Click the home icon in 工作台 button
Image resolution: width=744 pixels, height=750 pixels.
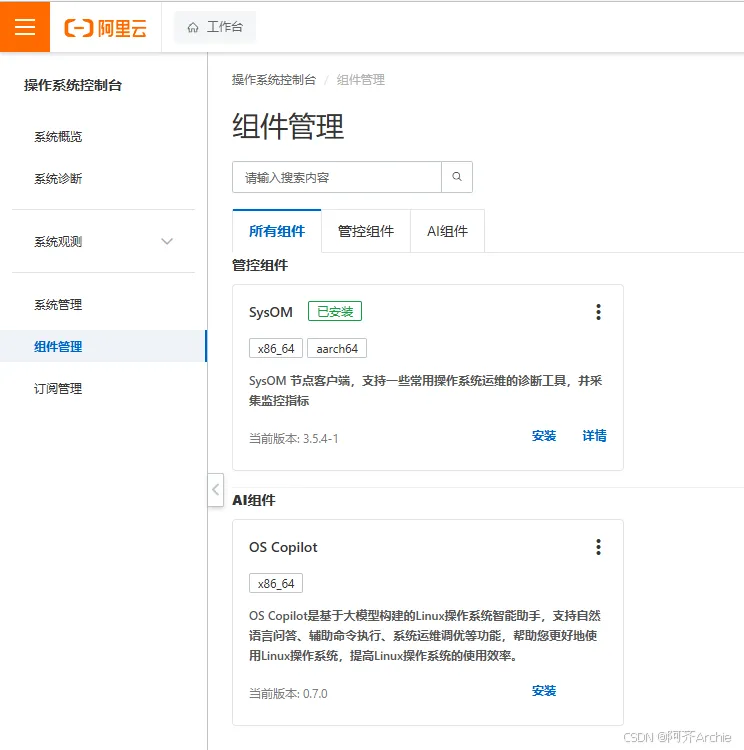(193, 27)
